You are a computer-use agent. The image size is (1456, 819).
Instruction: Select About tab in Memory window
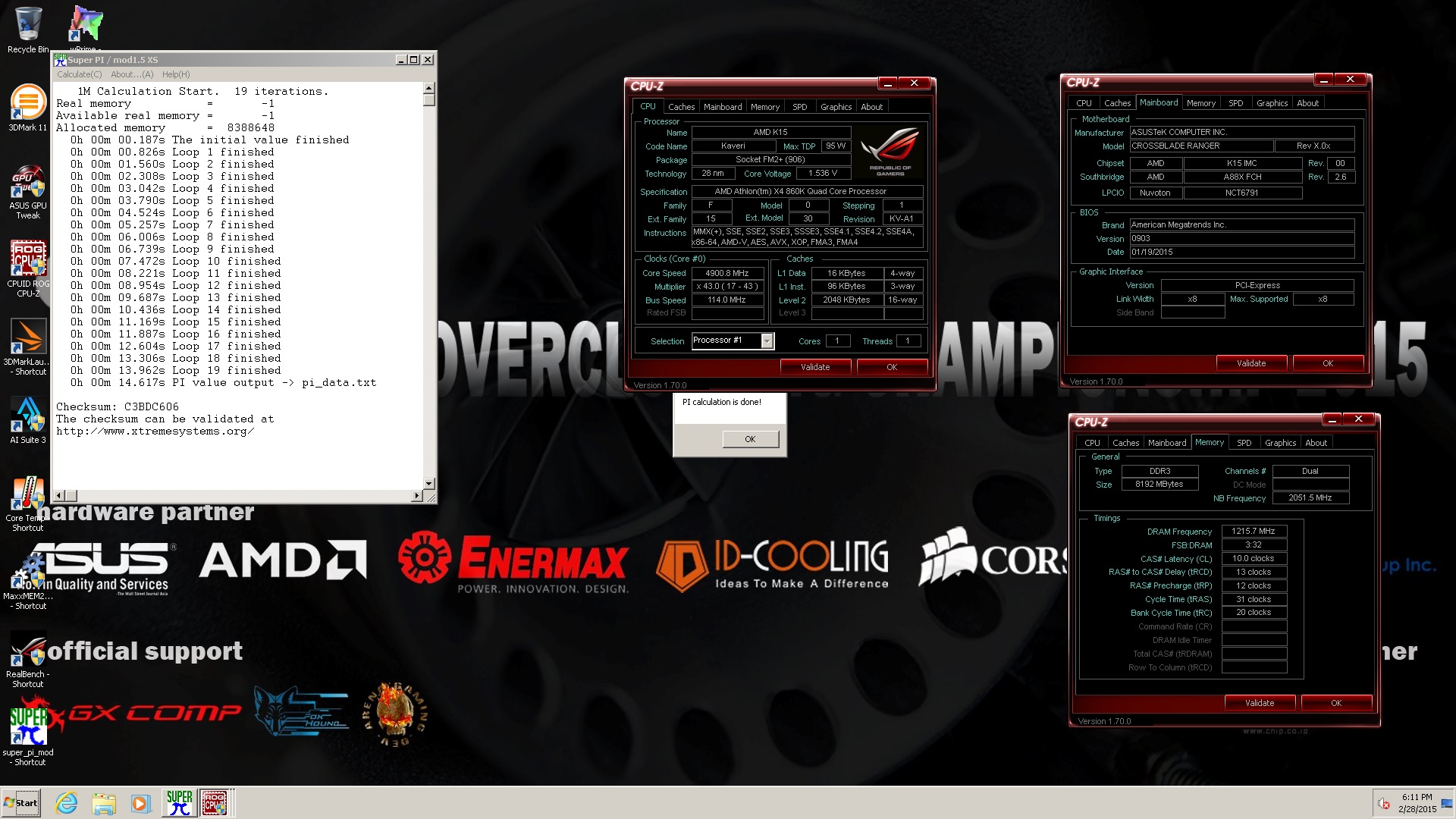click(x=1316, y=443)
